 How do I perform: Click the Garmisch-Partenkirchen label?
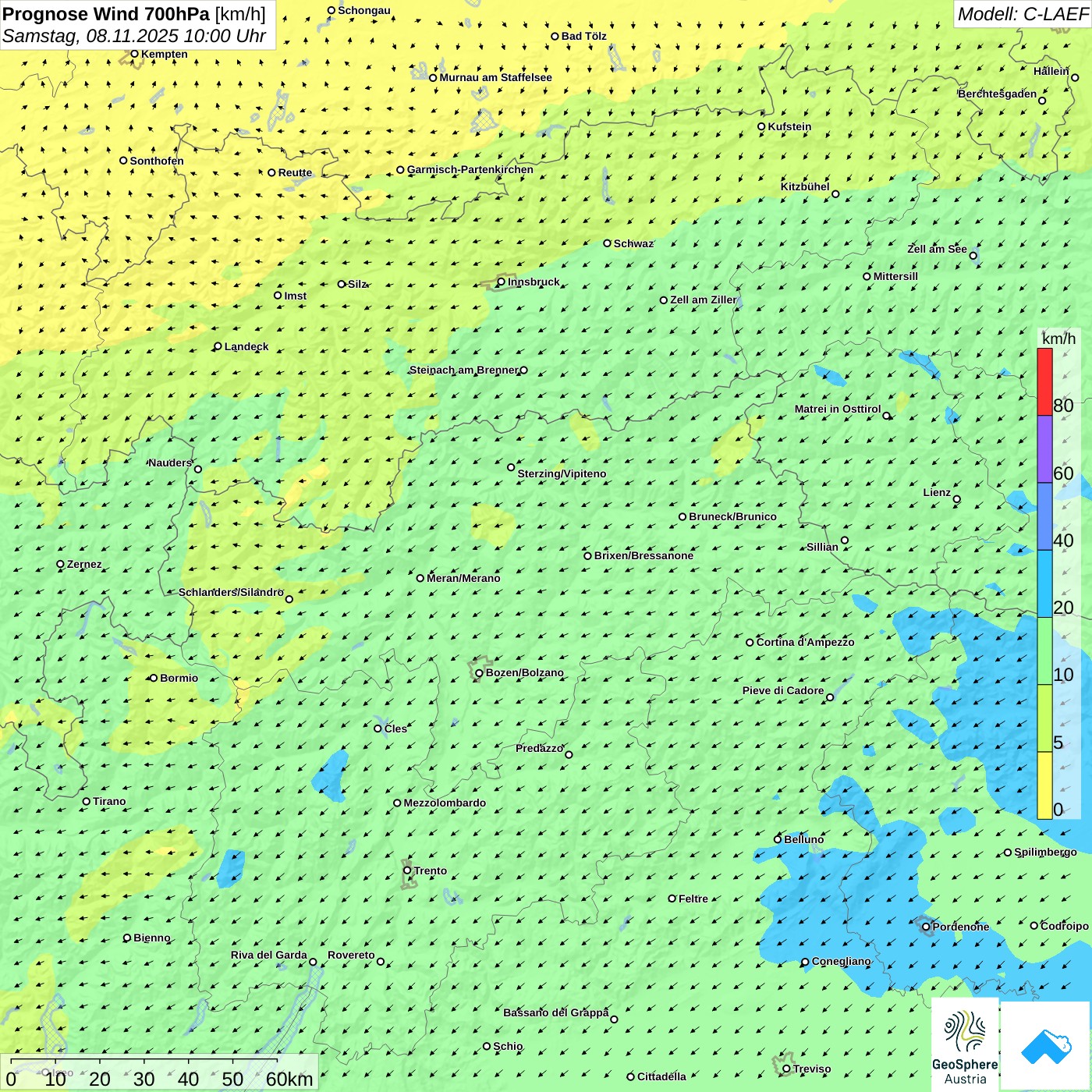[470, 169]
